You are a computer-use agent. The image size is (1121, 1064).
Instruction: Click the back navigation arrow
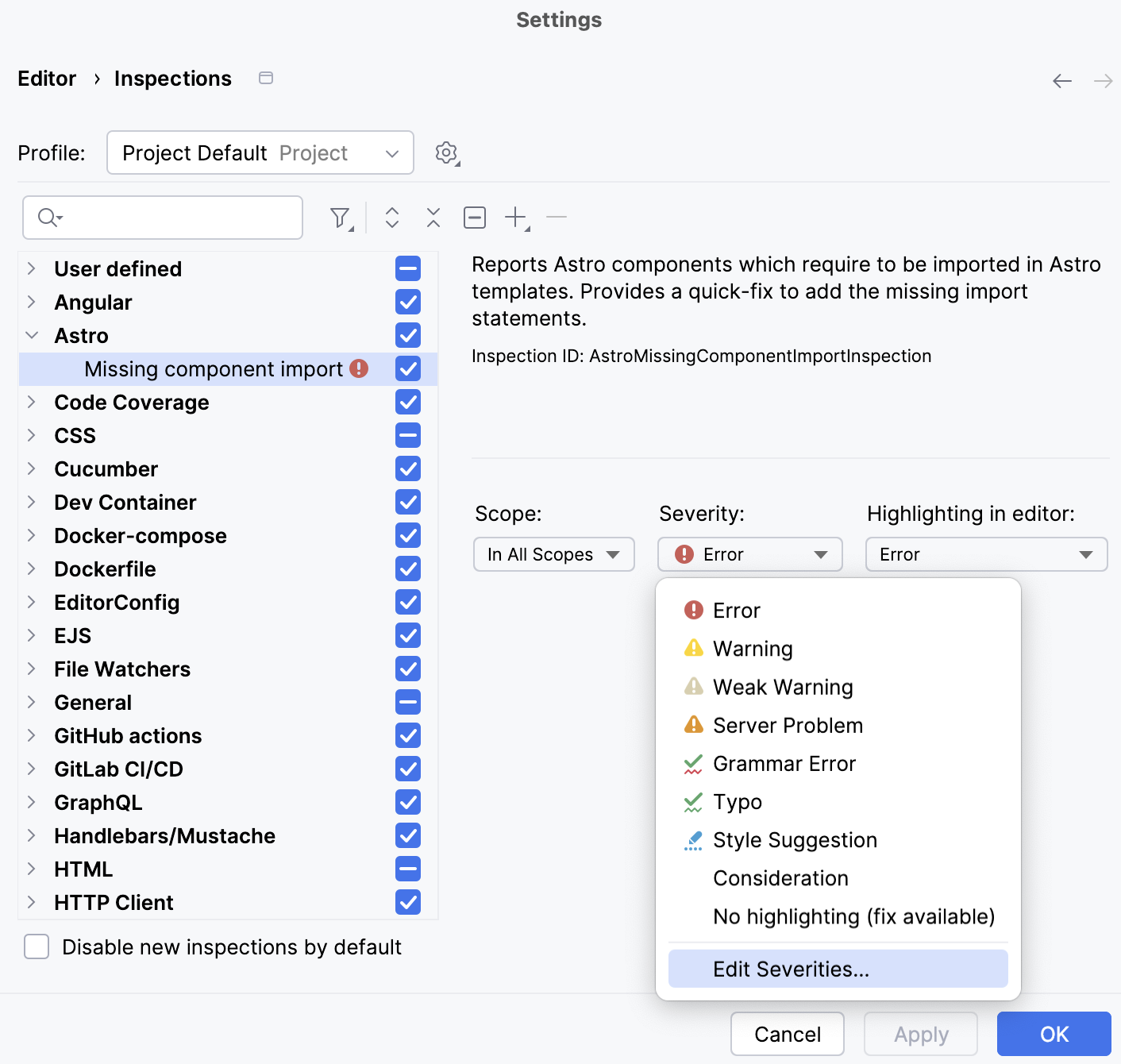1061,81
